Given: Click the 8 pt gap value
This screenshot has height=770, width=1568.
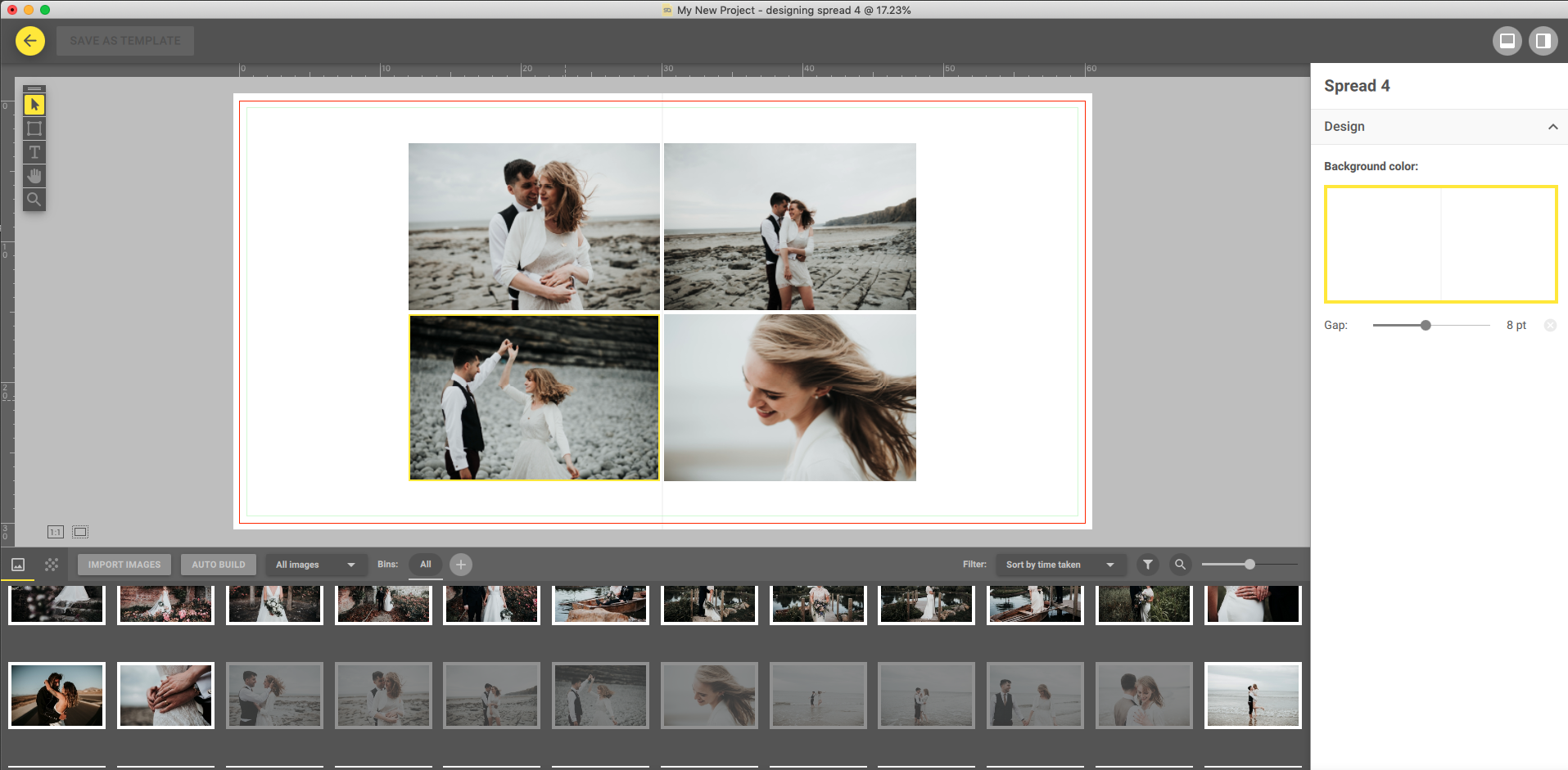Looking at the screenshot, I should tap(1516, 325).
